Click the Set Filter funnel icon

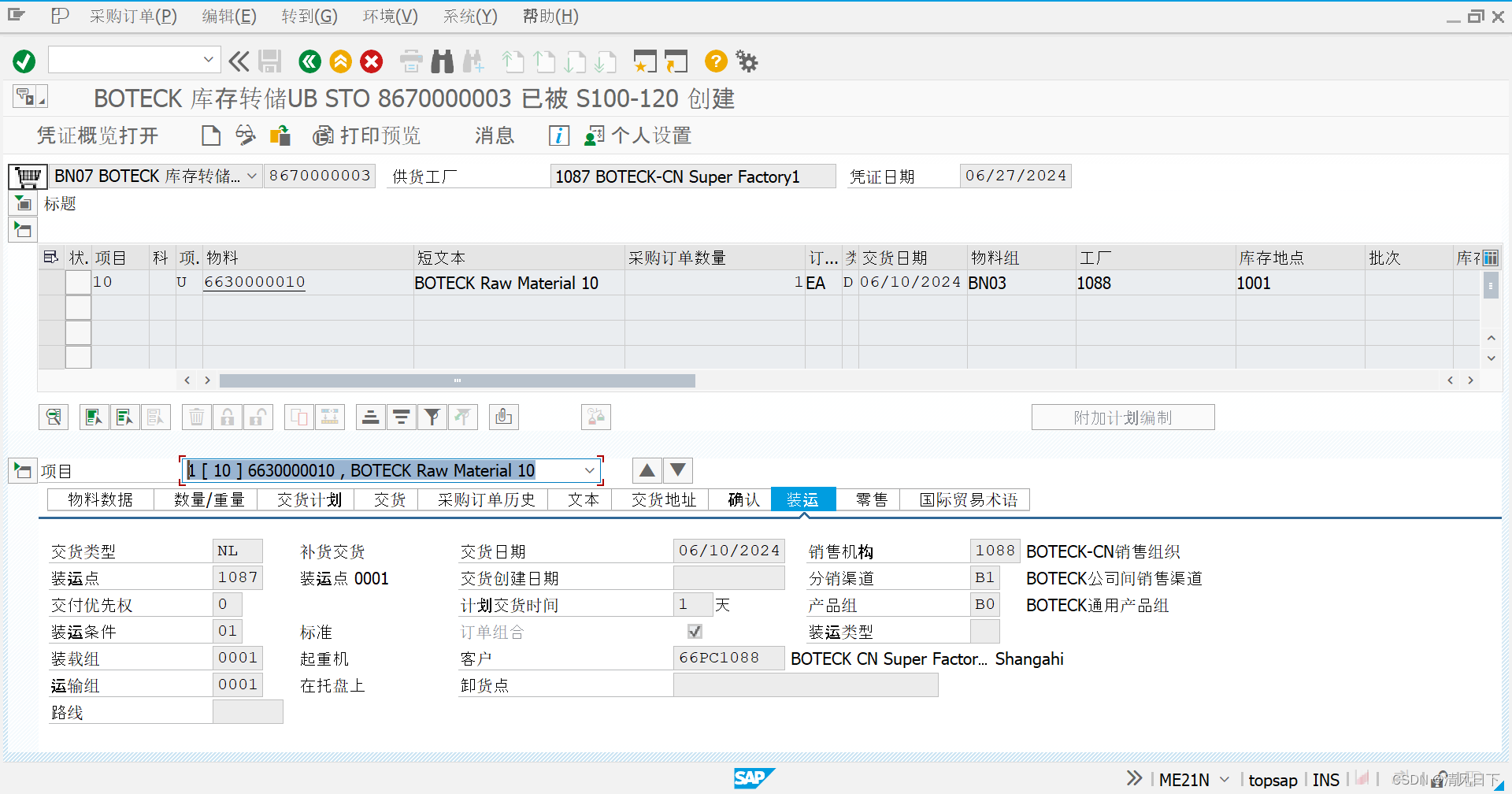(432, 417)
